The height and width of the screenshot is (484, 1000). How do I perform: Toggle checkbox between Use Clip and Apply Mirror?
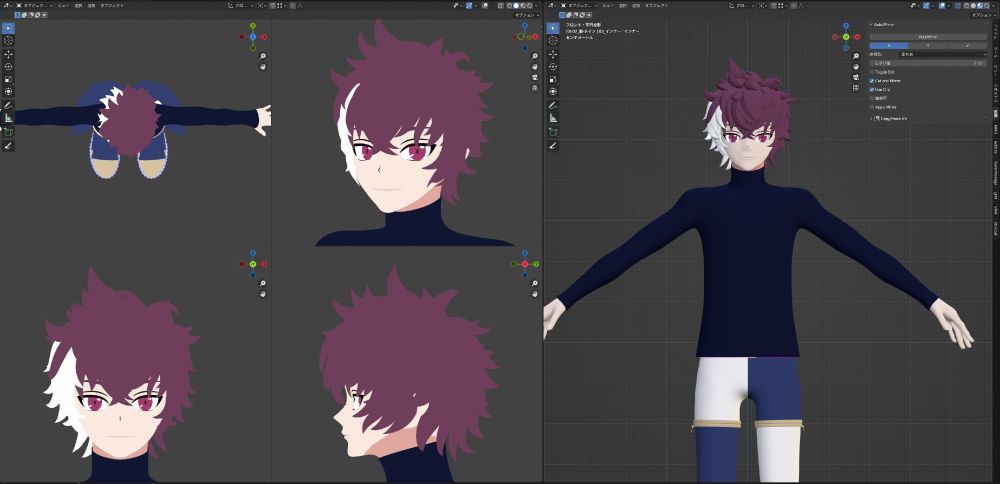coord(872,98)
